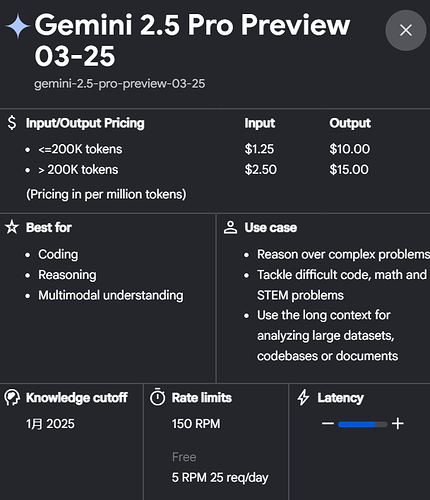This screenshot has width=430, height=500.
Task: Click the latency minus icon
Action: pos(328,424)
